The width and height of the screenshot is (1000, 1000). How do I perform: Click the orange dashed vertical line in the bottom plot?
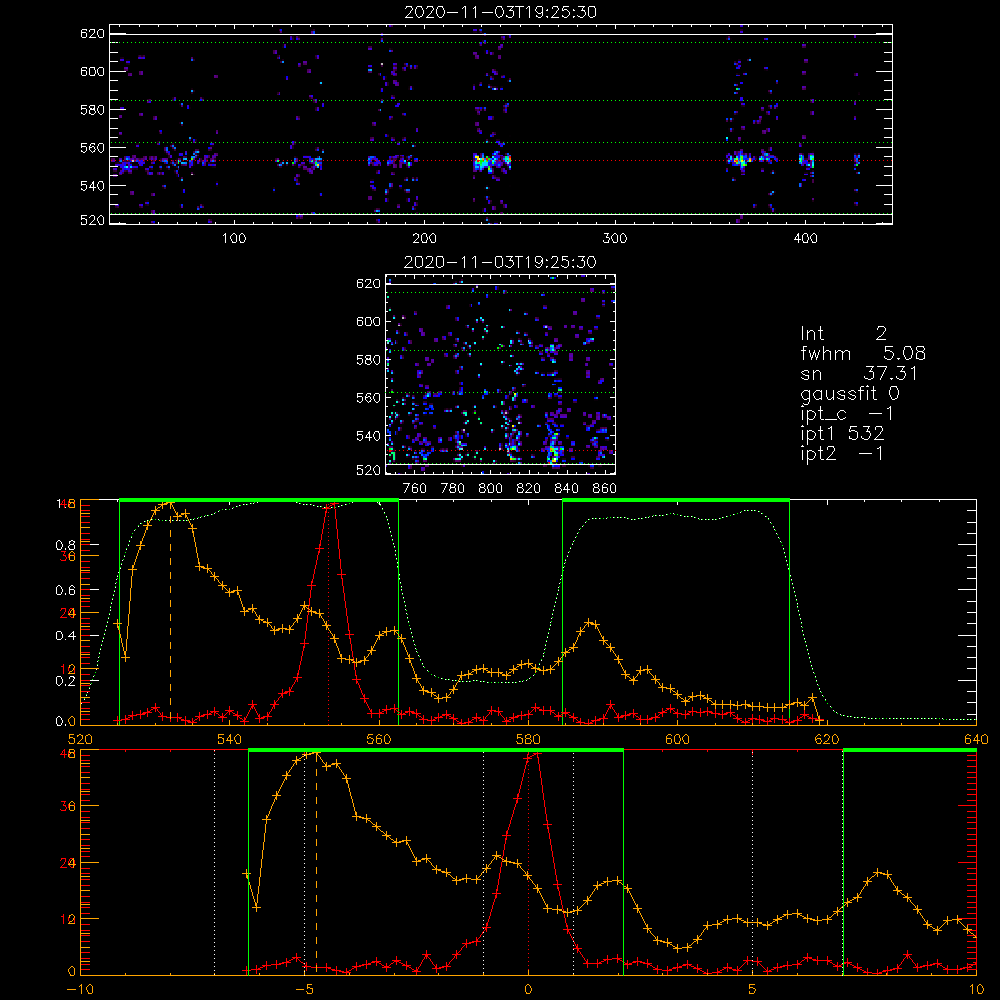coord(316,864)
